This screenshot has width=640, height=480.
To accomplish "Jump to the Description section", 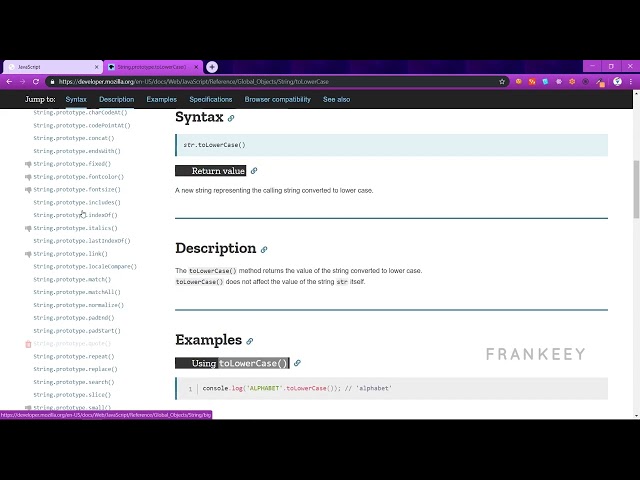I will [116, 100].
